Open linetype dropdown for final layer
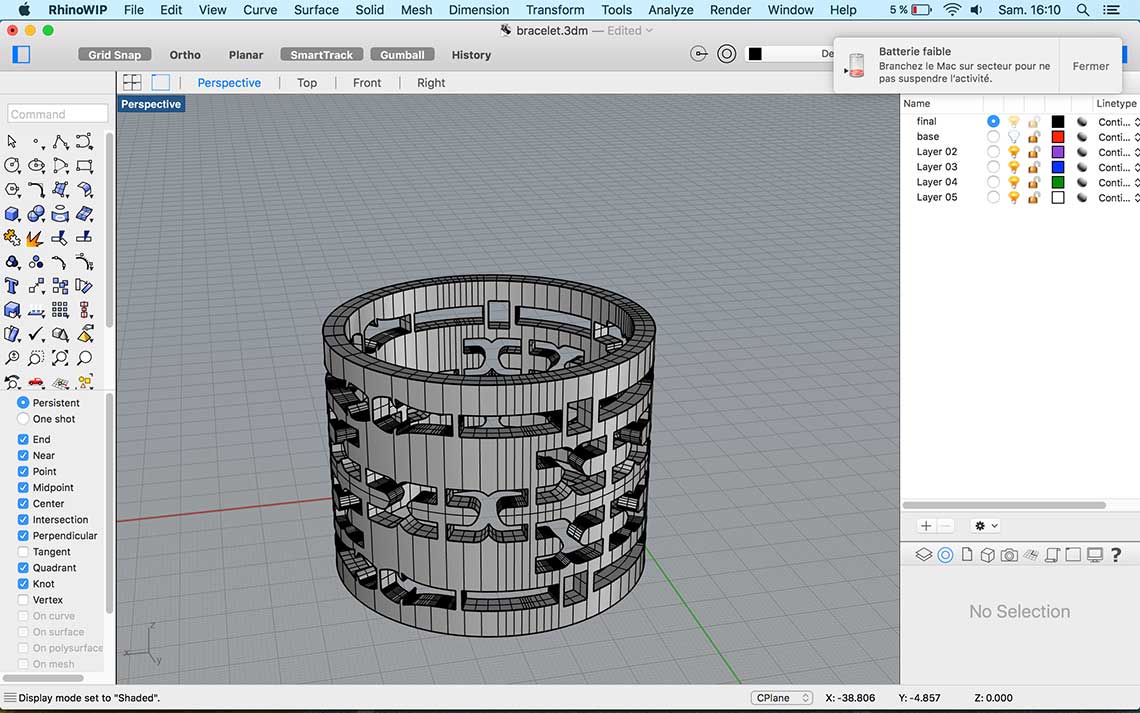The image size is (1140, 713). pos(1118,121)
